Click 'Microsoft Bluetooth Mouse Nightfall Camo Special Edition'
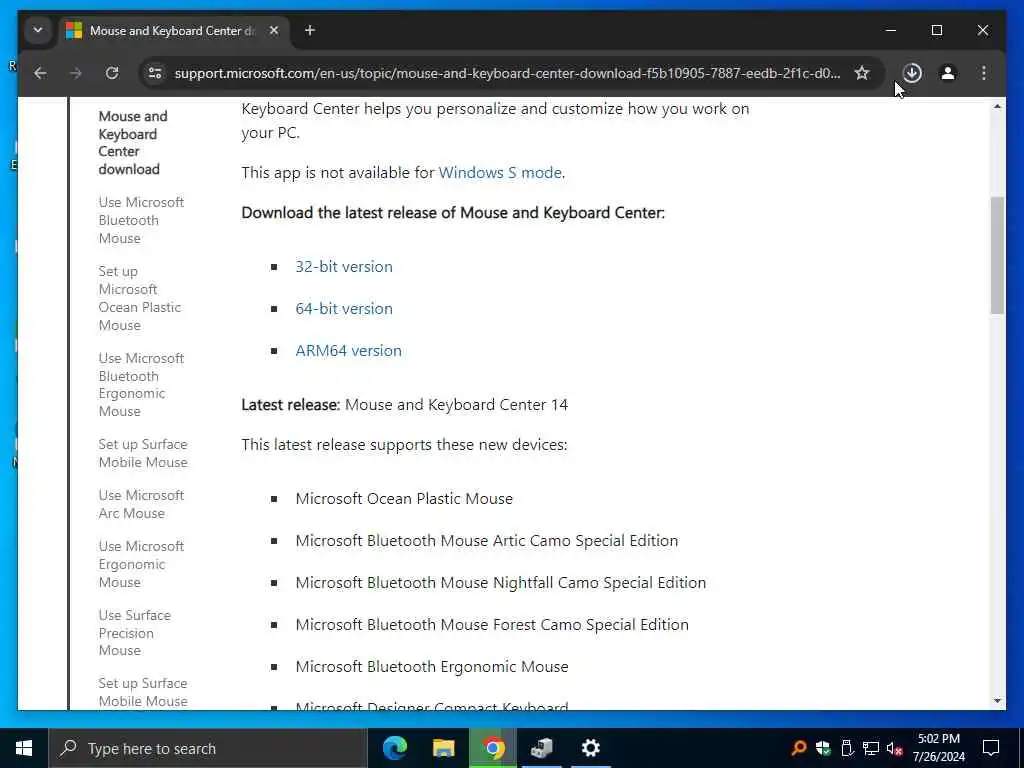 tap(501, 583)
